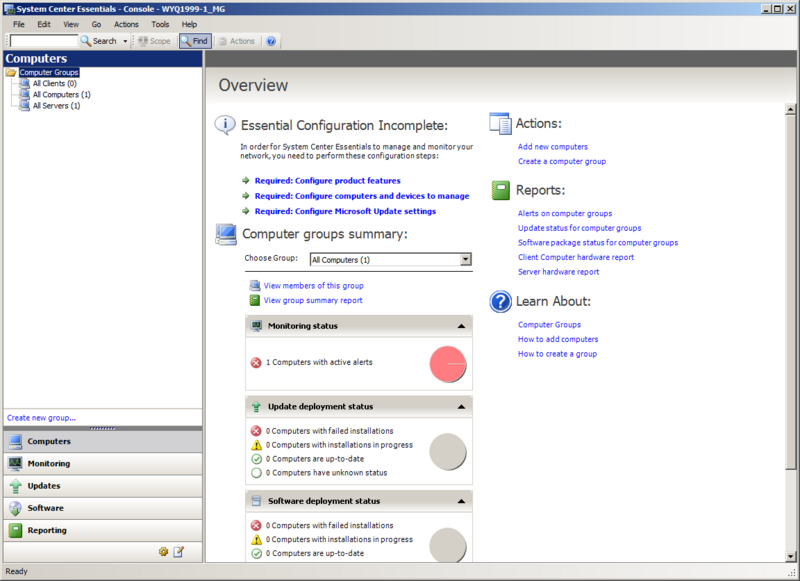Open the Actions menu

point(126,24)
